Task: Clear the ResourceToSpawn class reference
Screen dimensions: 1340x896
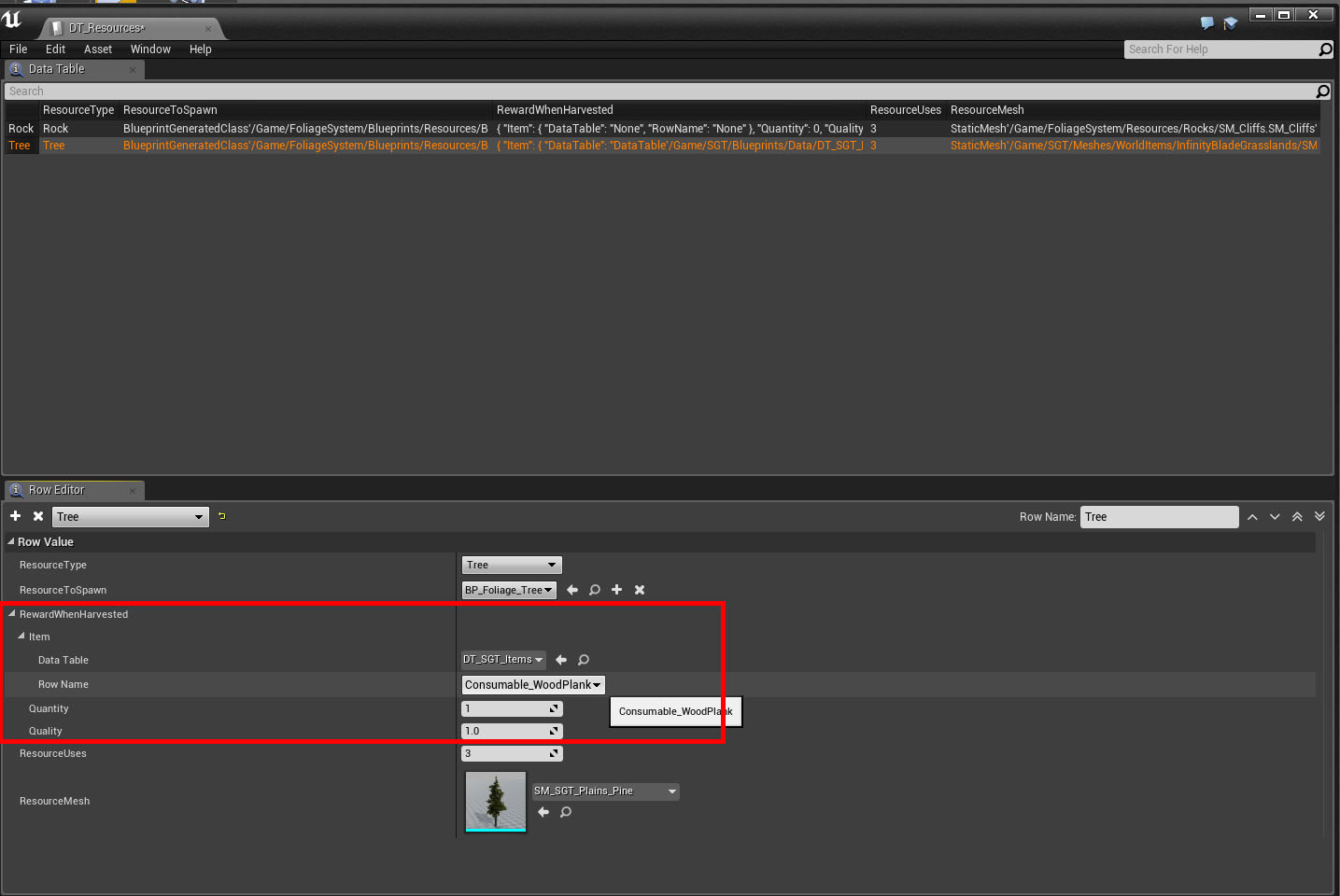Action: click(640, 590)
